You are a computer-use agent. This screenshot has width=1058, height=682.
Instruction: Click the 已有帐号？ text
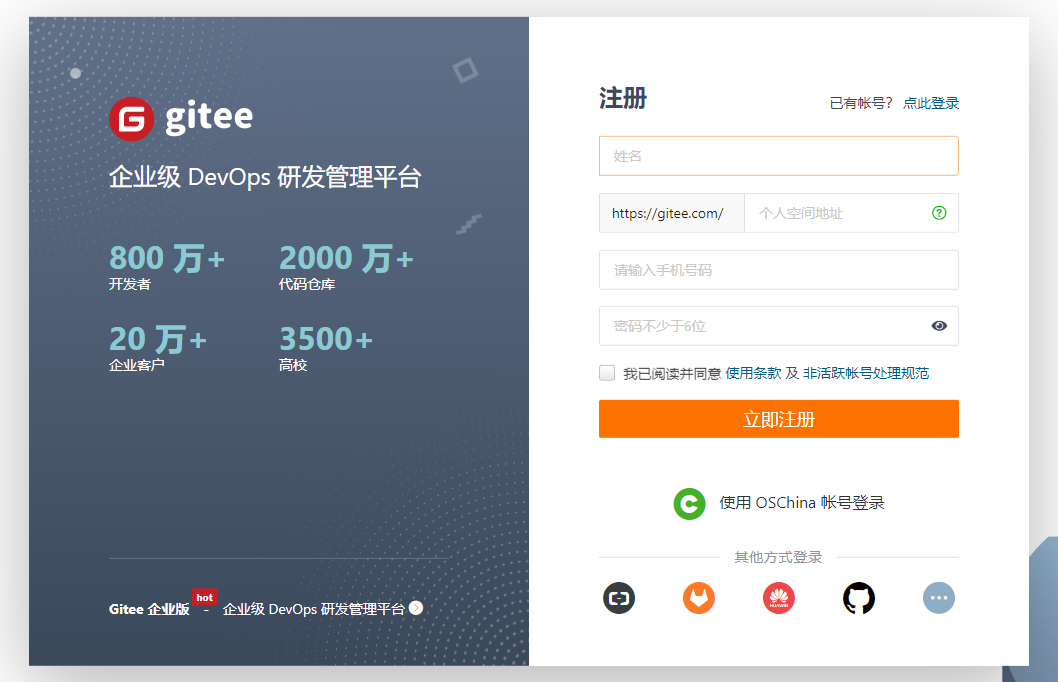tap(861, 103)
